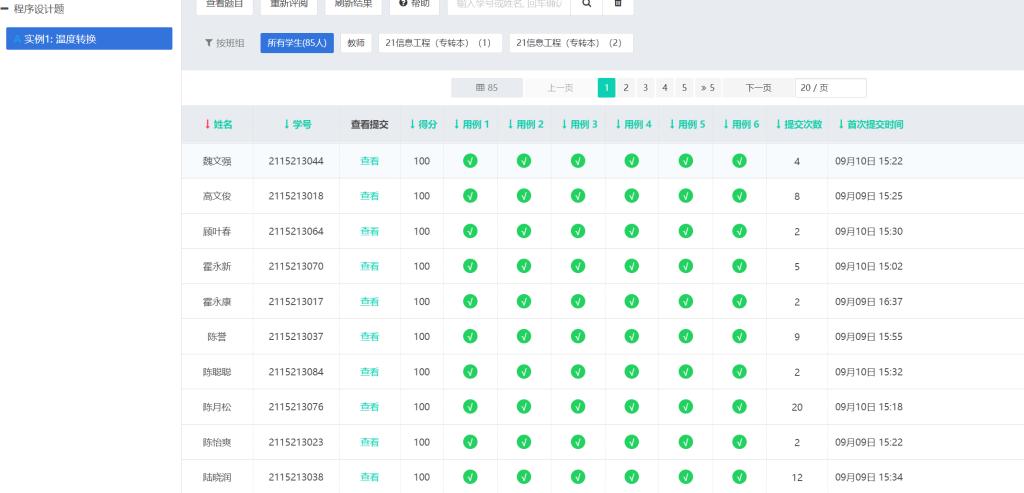The image size is (1024, 493).
Task: Click the 下一页 next page button
Action: coord(758,88)
